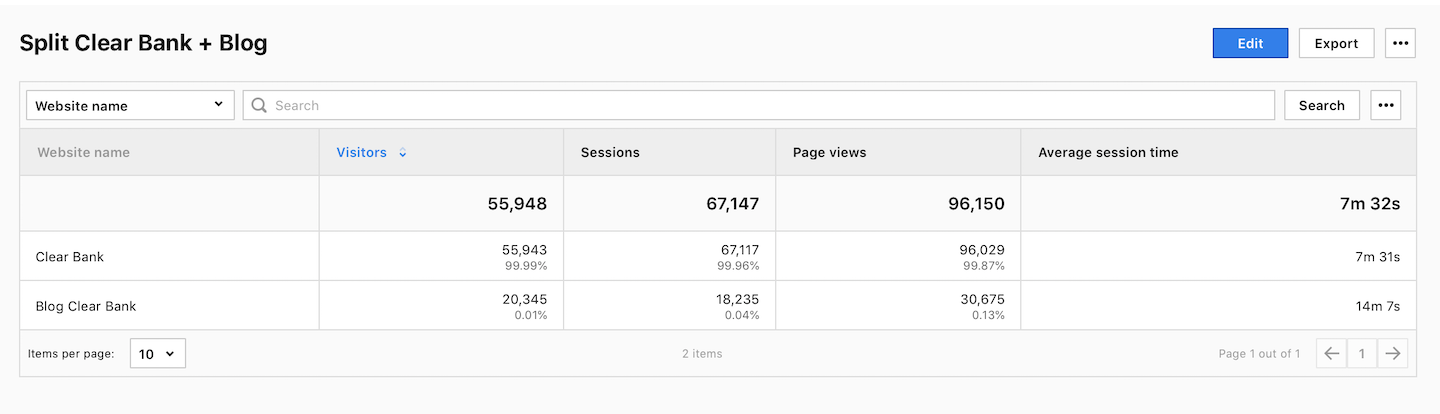Click the page number 1 field
This screenshot has height=414, width=1440.
pos(1361,353)
